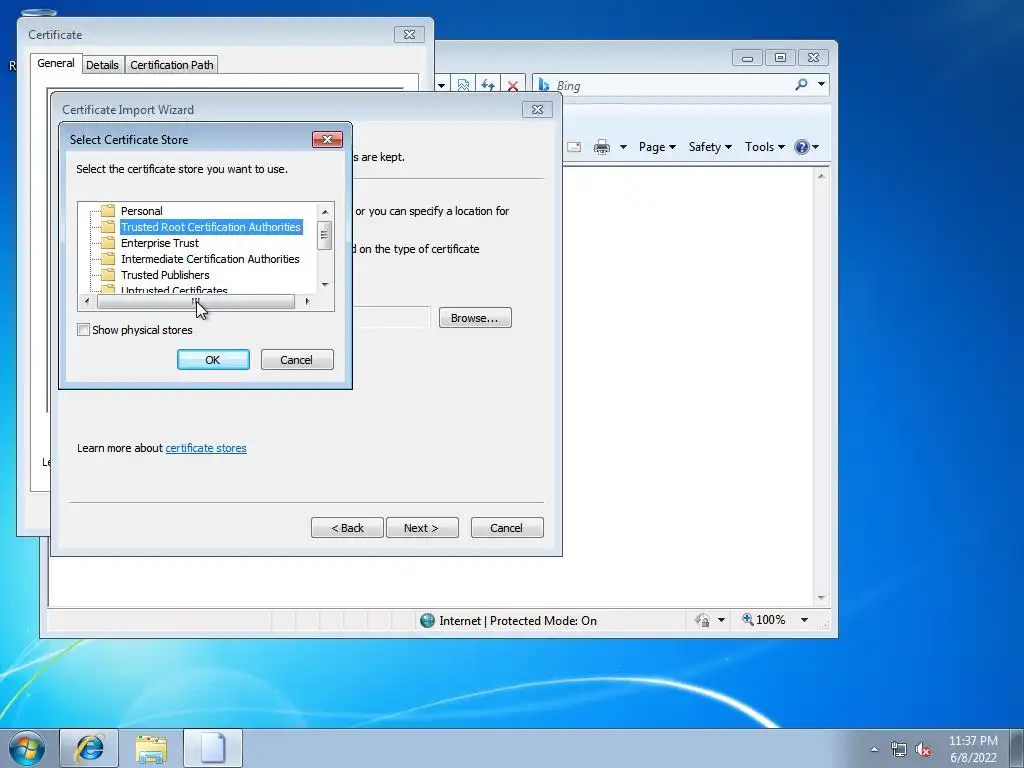
Task: Click the Read Mail icon in IE toolbar
Action: tap(574, 147)
